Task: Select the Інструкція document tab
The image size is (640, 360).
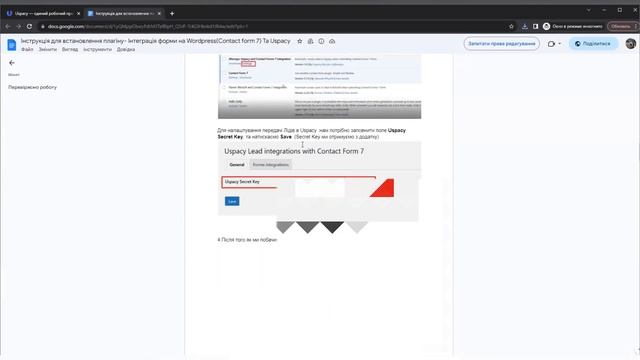Action: click(124, 13)
